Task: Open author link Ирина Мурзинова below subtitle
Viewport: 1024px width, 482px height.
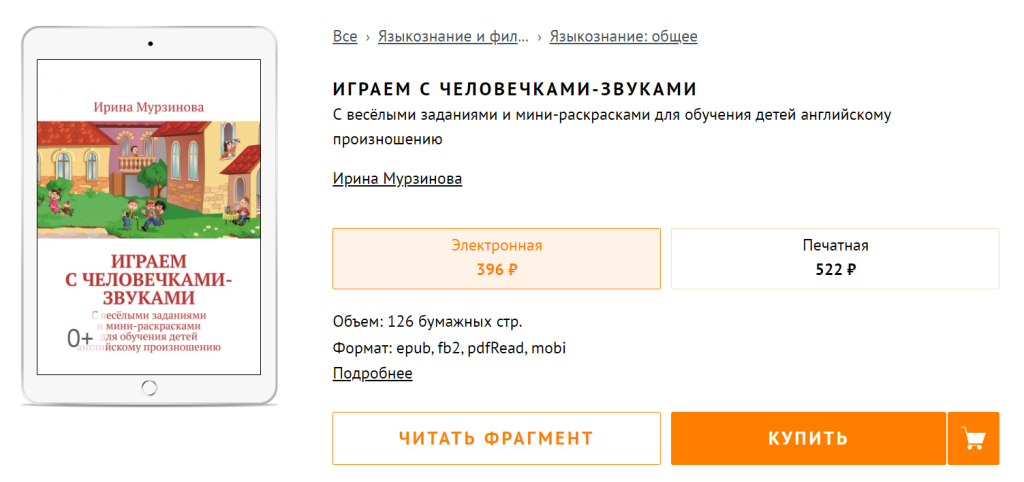Action: (x=397, y=178)
